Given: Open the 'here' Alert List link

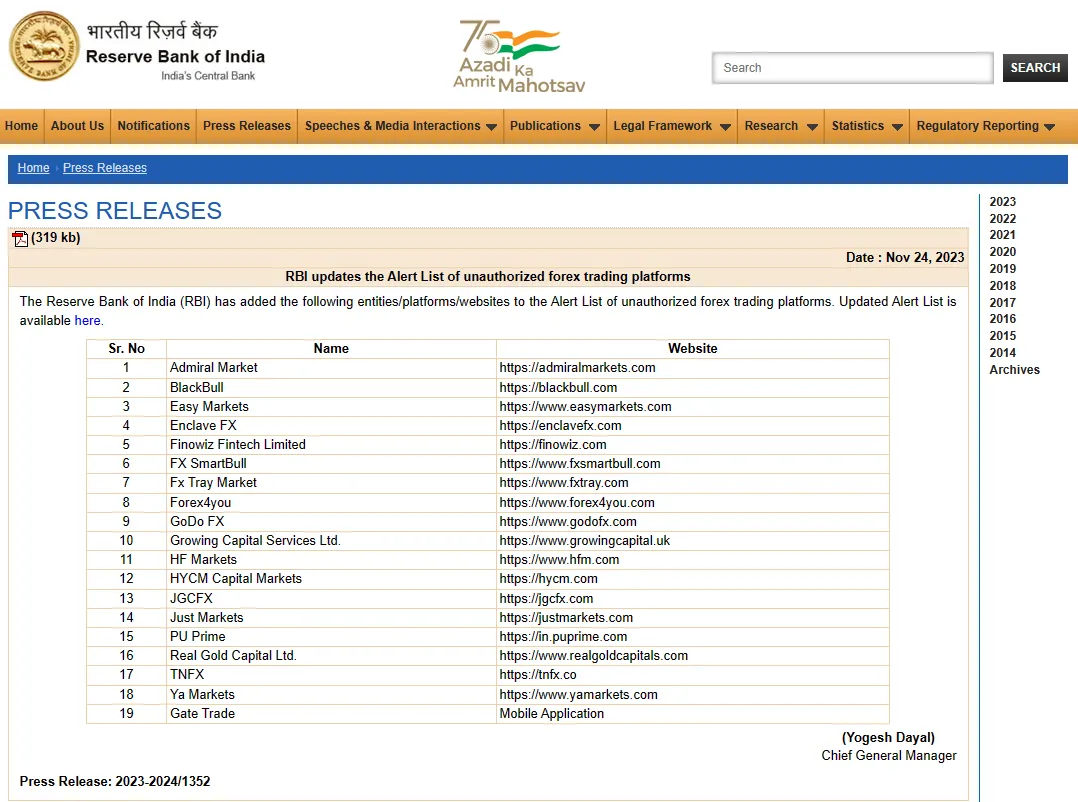Looking at the screenshot, I should click(87, 320).
